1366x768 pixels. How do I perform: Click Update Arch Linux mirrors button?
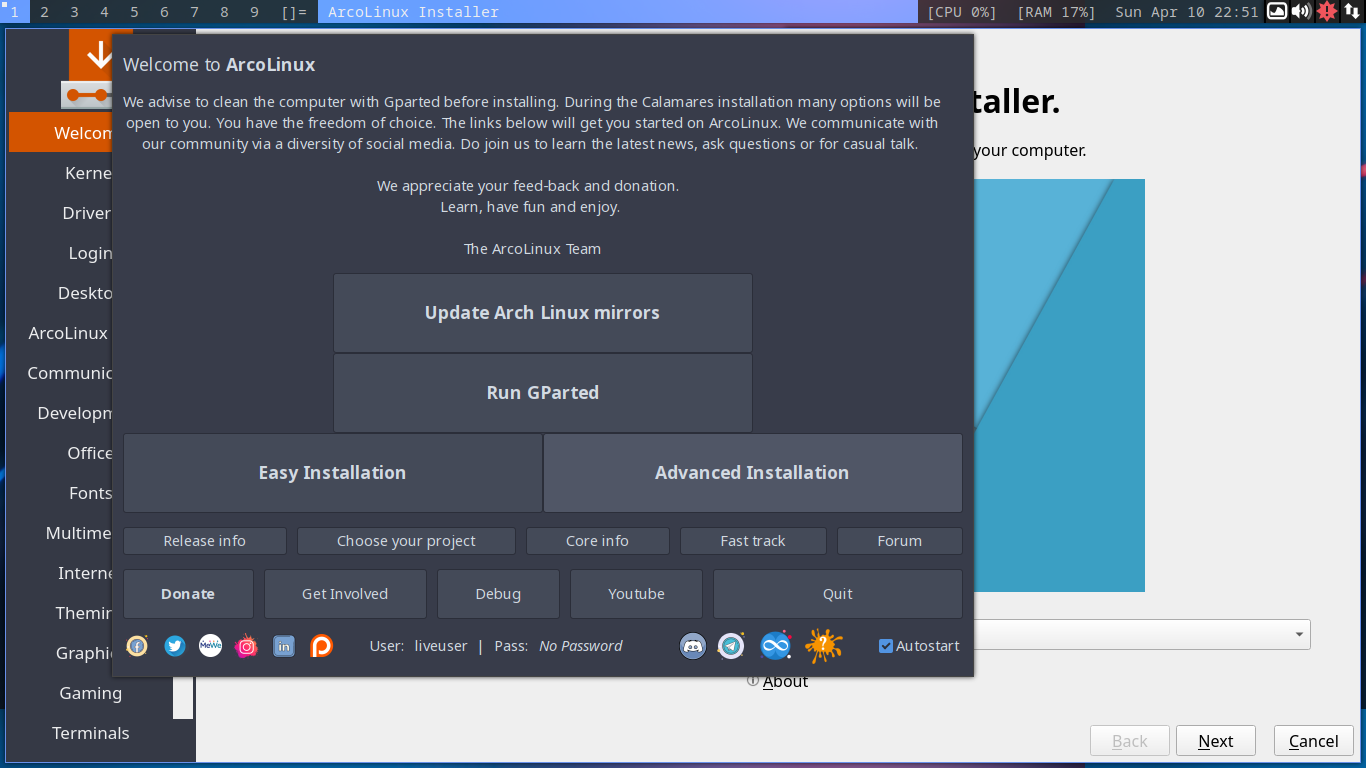(x=543, y=313)
